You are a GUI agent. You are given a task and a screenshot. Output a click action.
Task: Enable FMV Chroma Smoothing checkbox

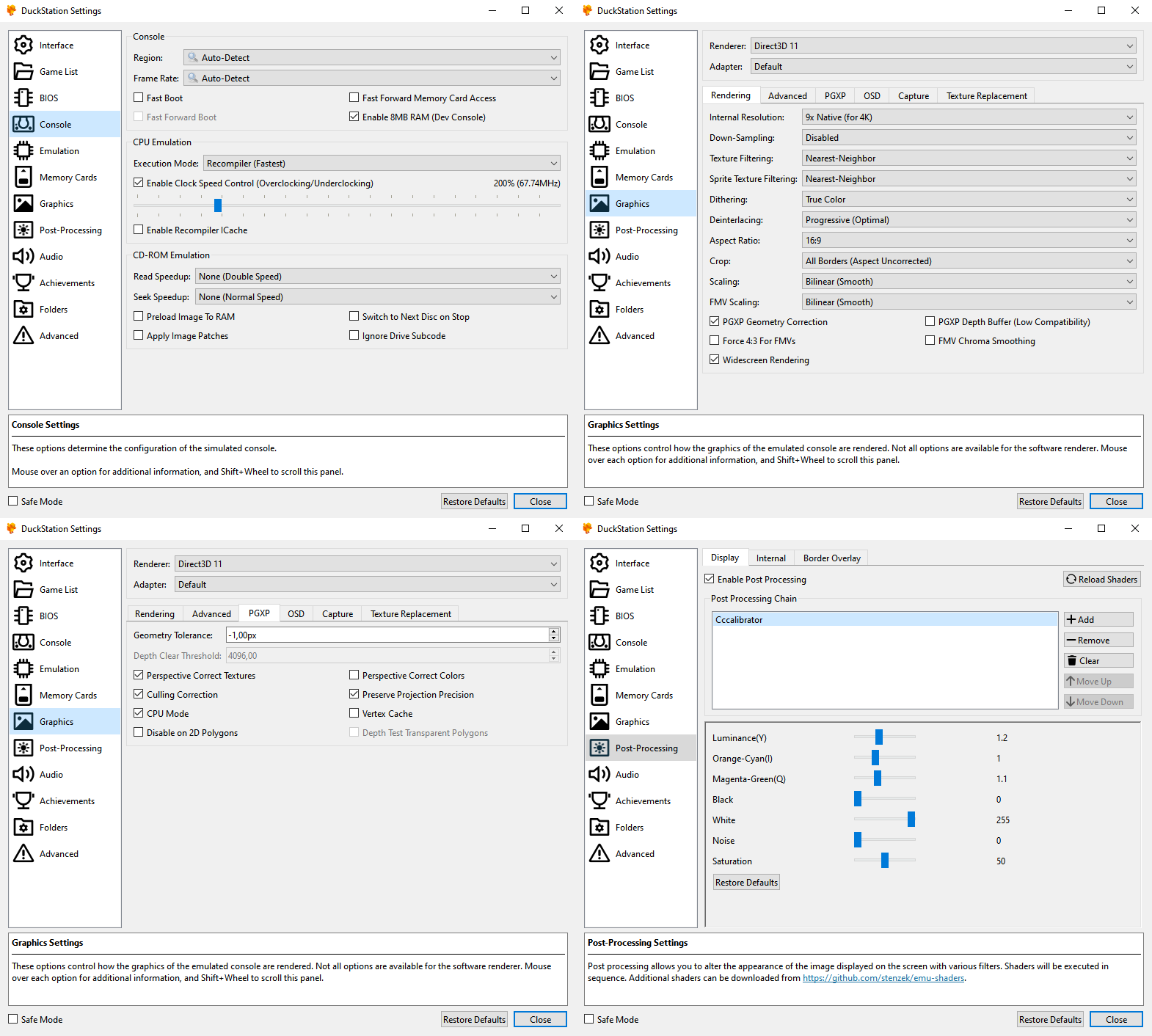tap(930, 340)
